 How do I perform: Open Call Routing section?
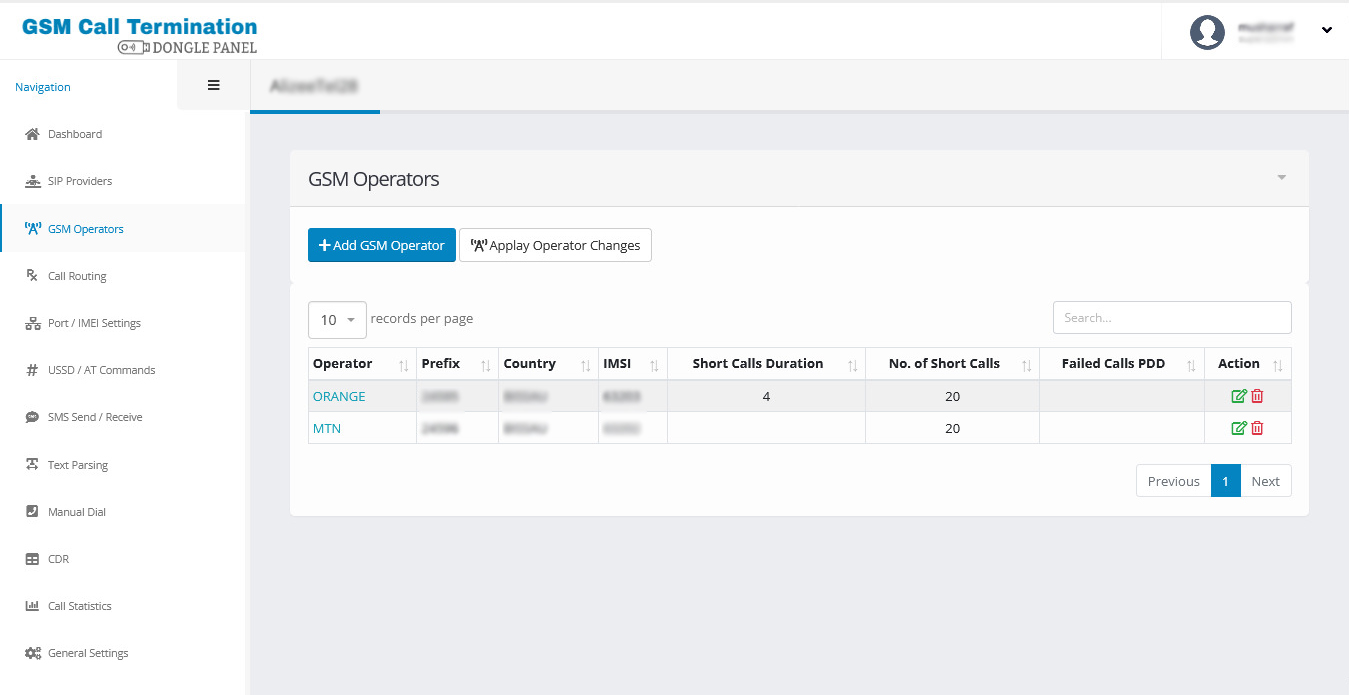(77, 276)
